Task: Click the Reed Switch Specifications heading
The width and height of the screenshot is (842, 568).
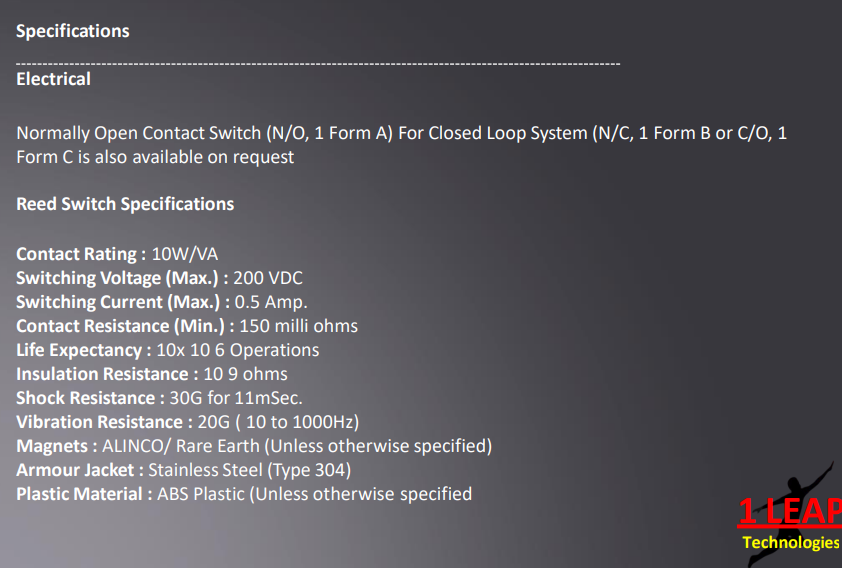Action: pyautogui.click(x=125, y=204)
